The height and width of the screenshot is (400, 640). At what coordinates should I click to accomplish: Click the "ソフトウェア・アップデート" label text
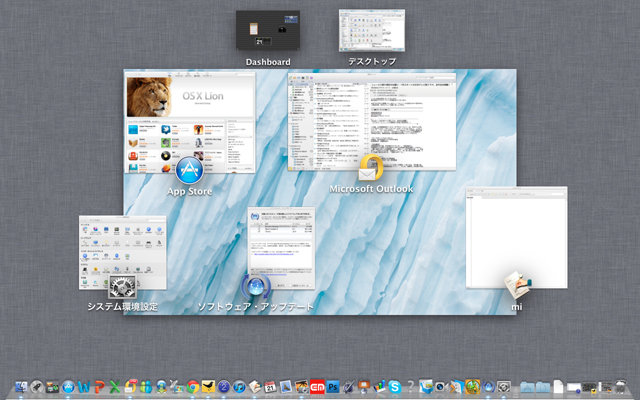(256, 307)
